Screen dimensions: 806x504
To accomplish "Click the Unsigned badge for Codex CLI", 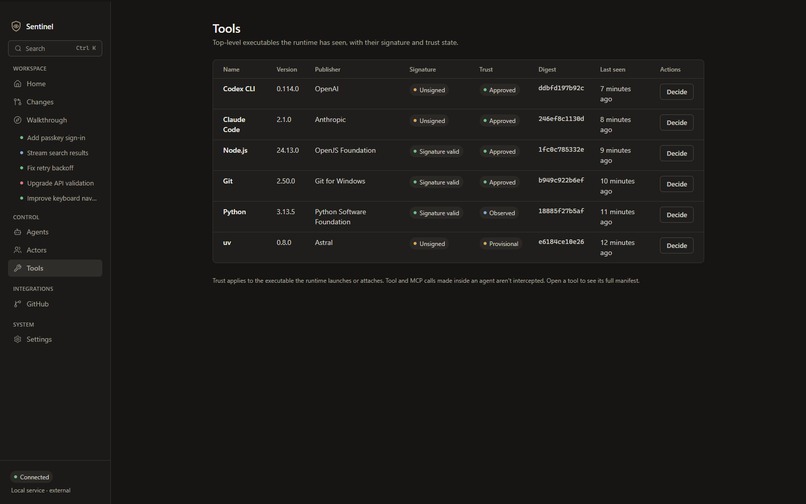I will point(429,90).
